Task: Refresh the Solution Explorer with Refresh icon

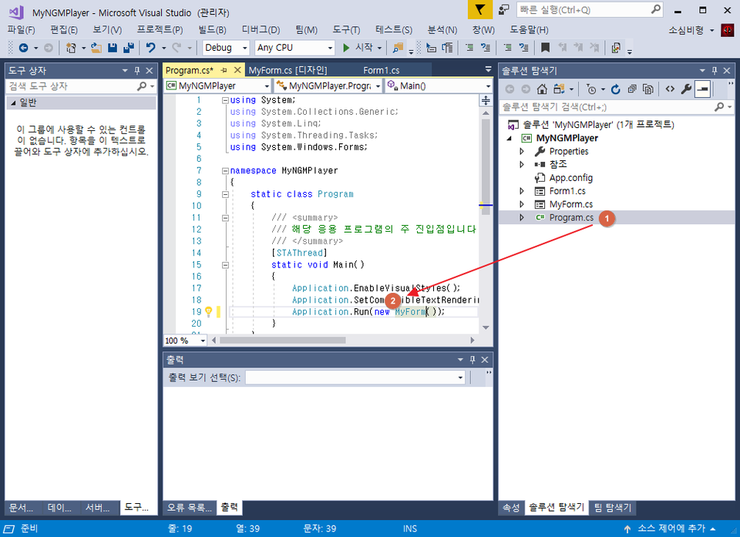Action: tap(615, 89)
